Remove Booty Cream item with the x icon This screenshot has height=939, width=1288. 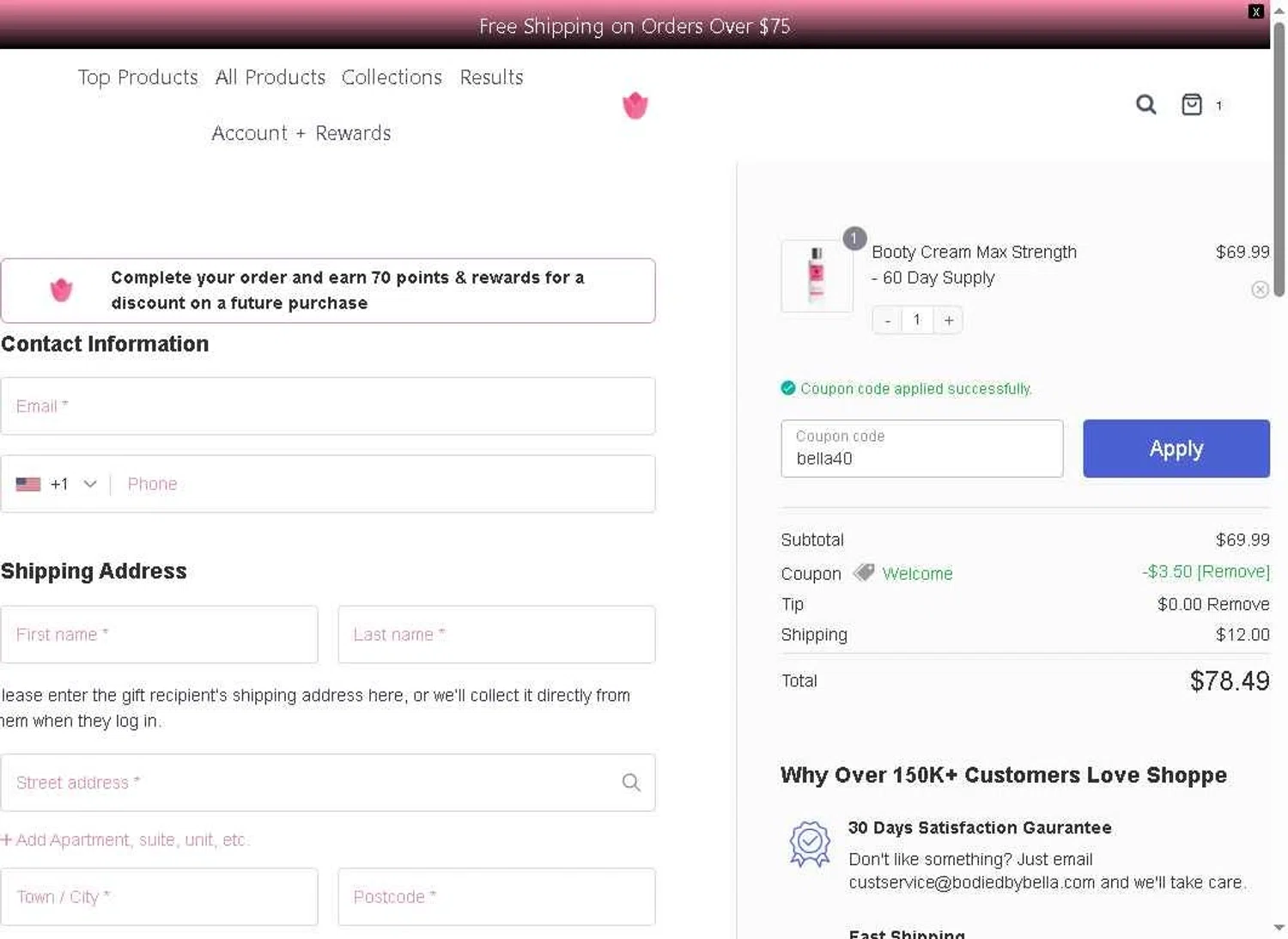click(x=1260, y=290)
